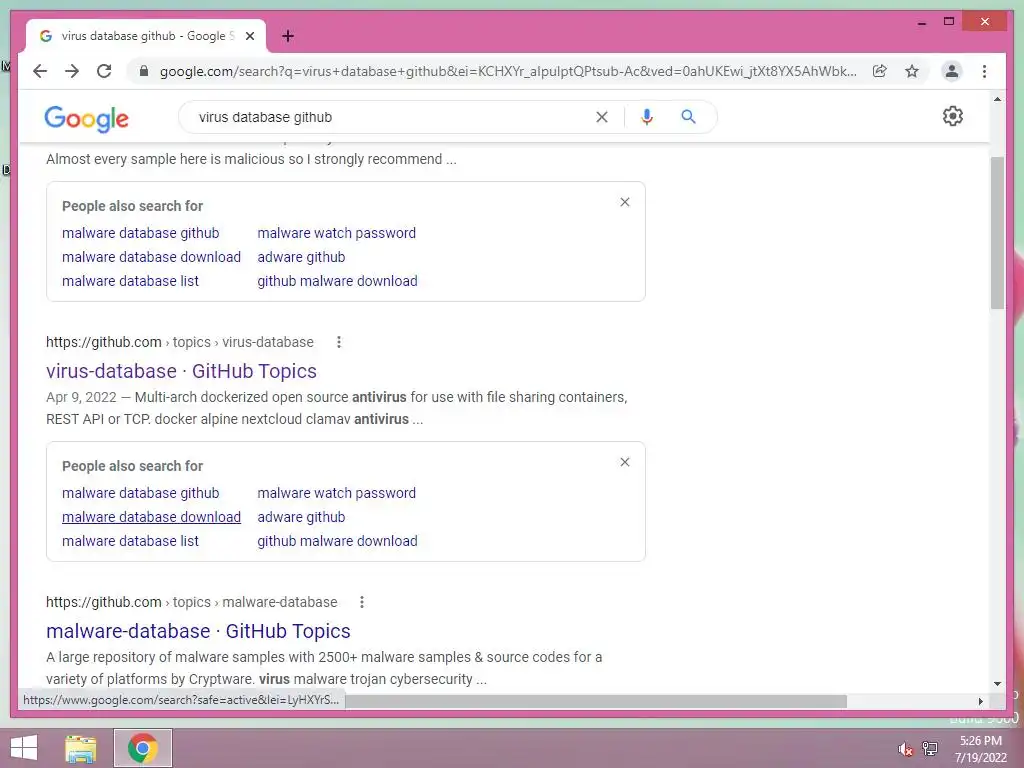Click underlined 'malware database download' in second box
The image size is (1024, 768).
point(152,517)
